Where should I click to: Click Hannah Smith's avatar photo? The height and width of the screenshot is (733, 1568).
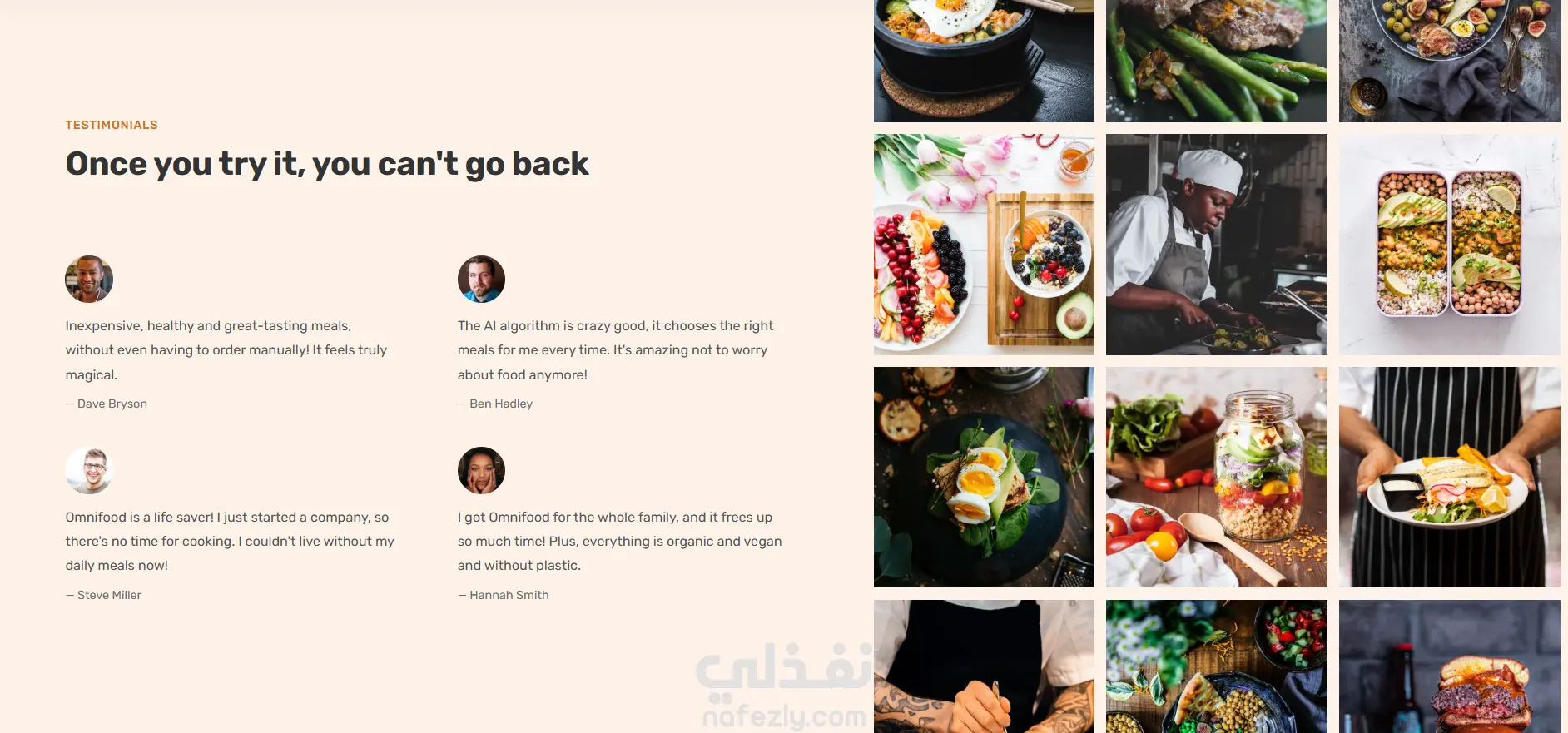(x=481, y=470)
